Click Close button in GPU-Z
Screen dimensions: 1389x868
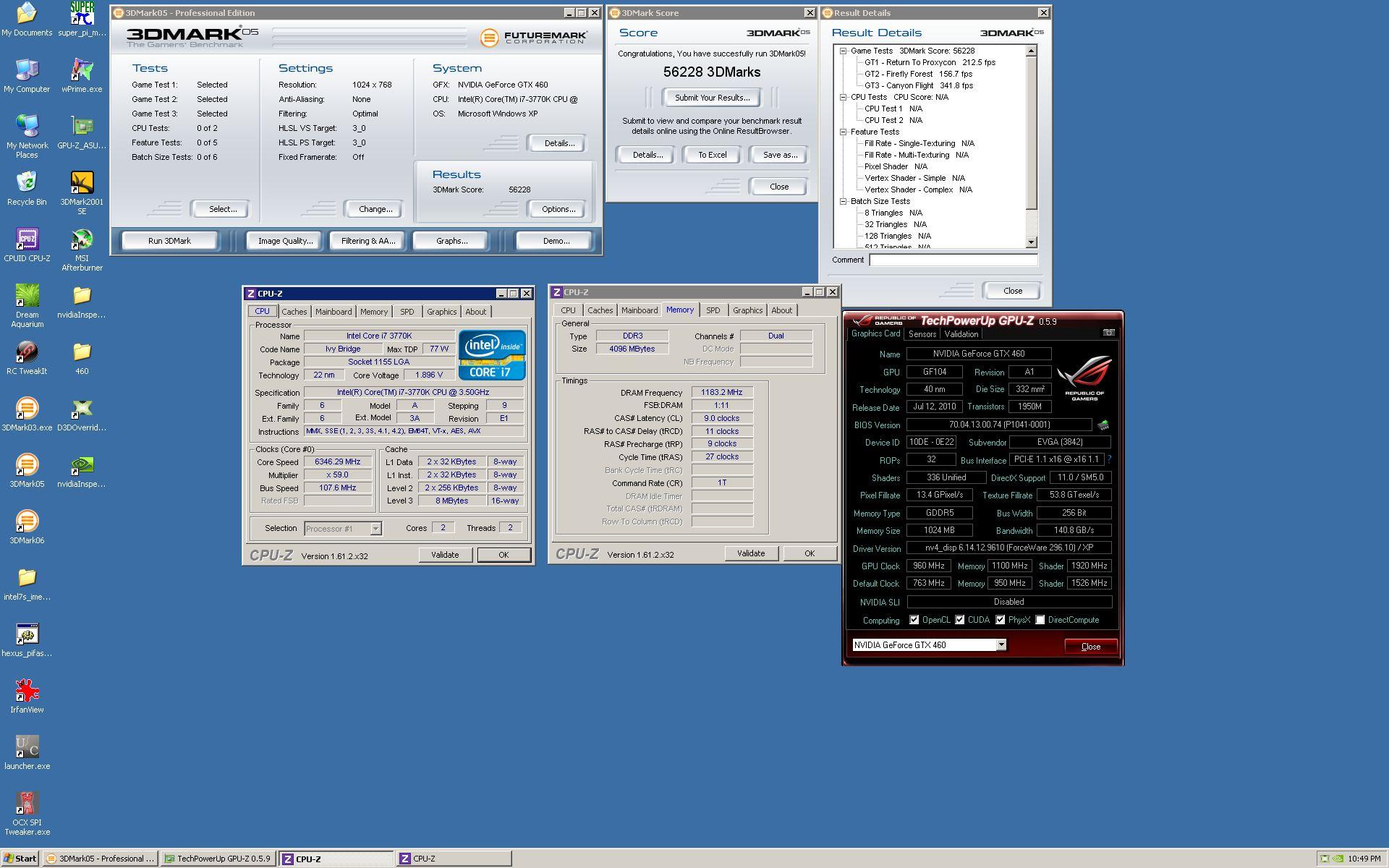(1090, 647)
